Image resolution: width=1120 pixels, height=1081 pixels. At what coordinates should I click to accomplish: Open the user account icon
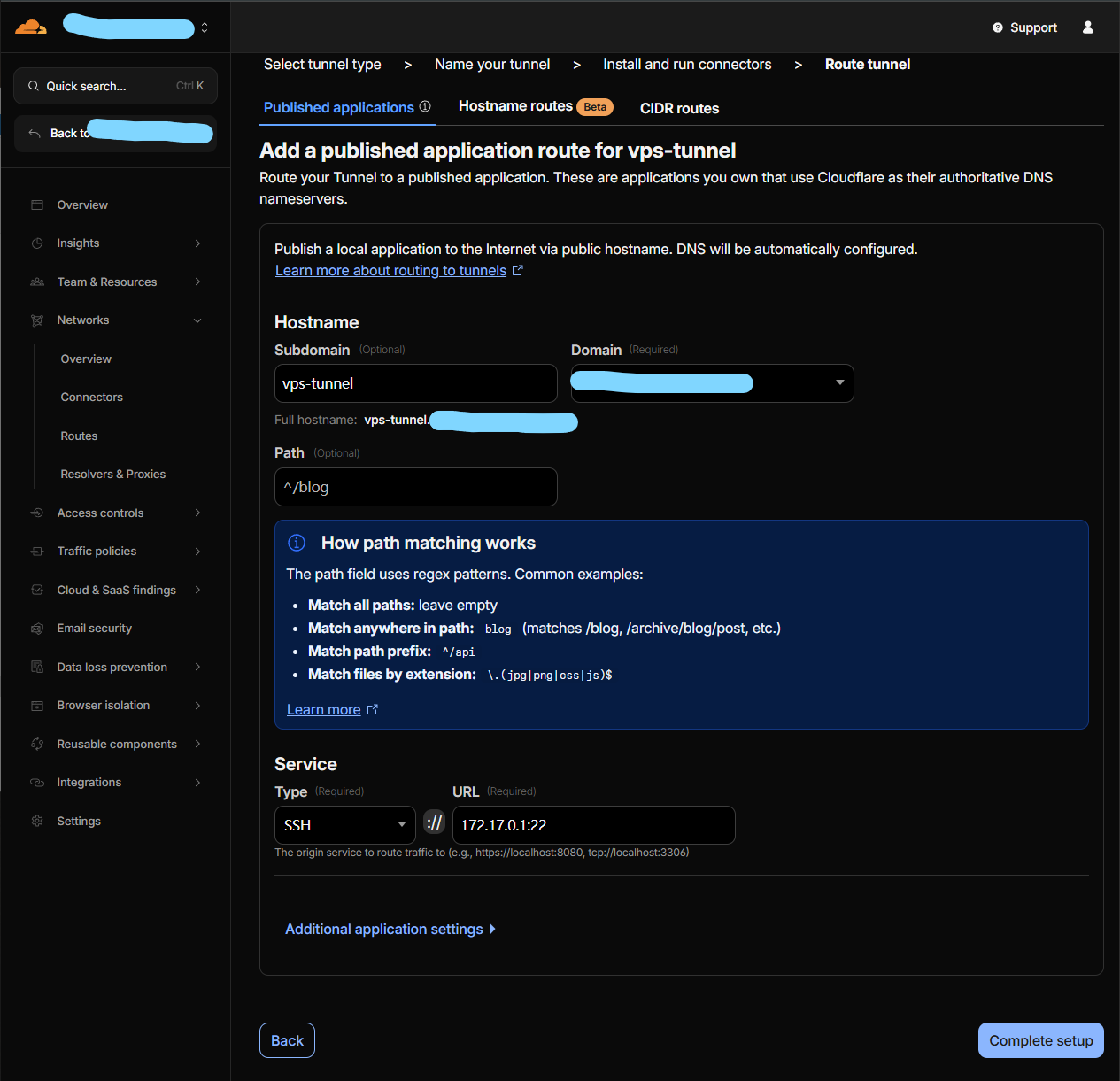[1087, 27]
